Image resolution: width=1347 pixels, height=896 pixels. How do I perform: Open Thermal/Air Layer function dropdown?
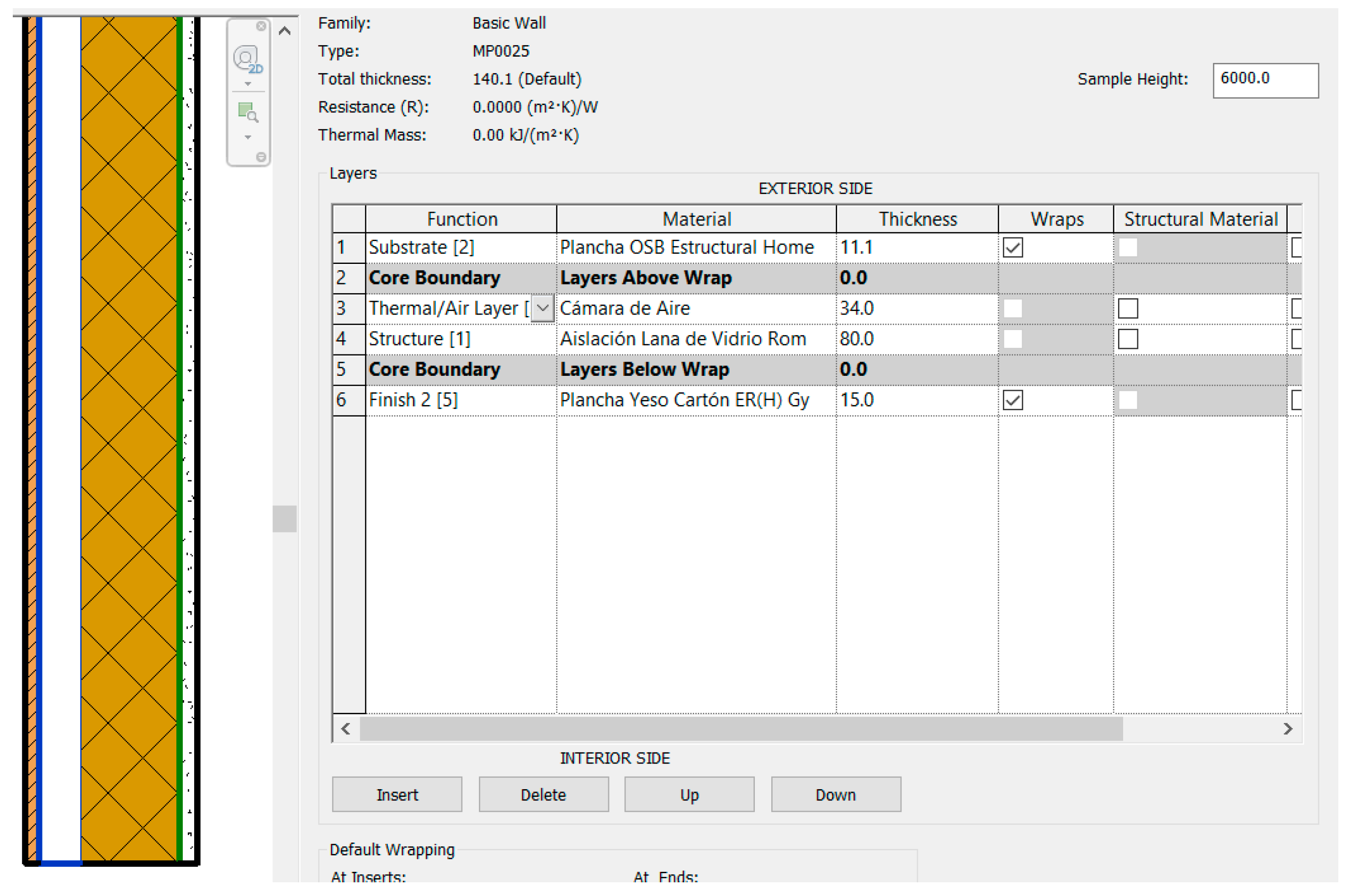(x=542, y=309)
